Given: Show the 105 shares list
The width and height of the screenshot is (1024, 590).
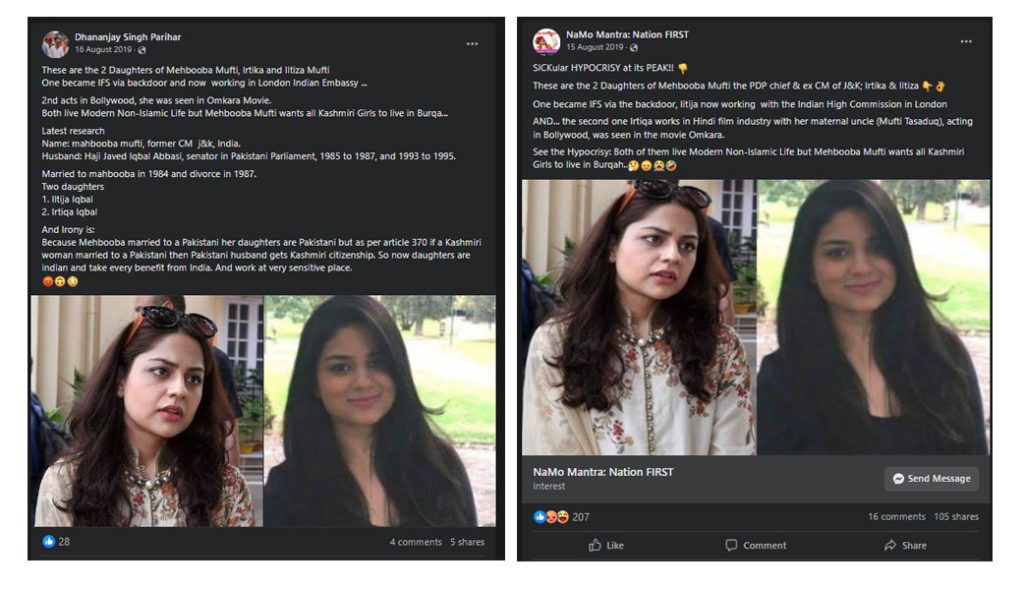Looking at the screenshot, I should point(956,517).
